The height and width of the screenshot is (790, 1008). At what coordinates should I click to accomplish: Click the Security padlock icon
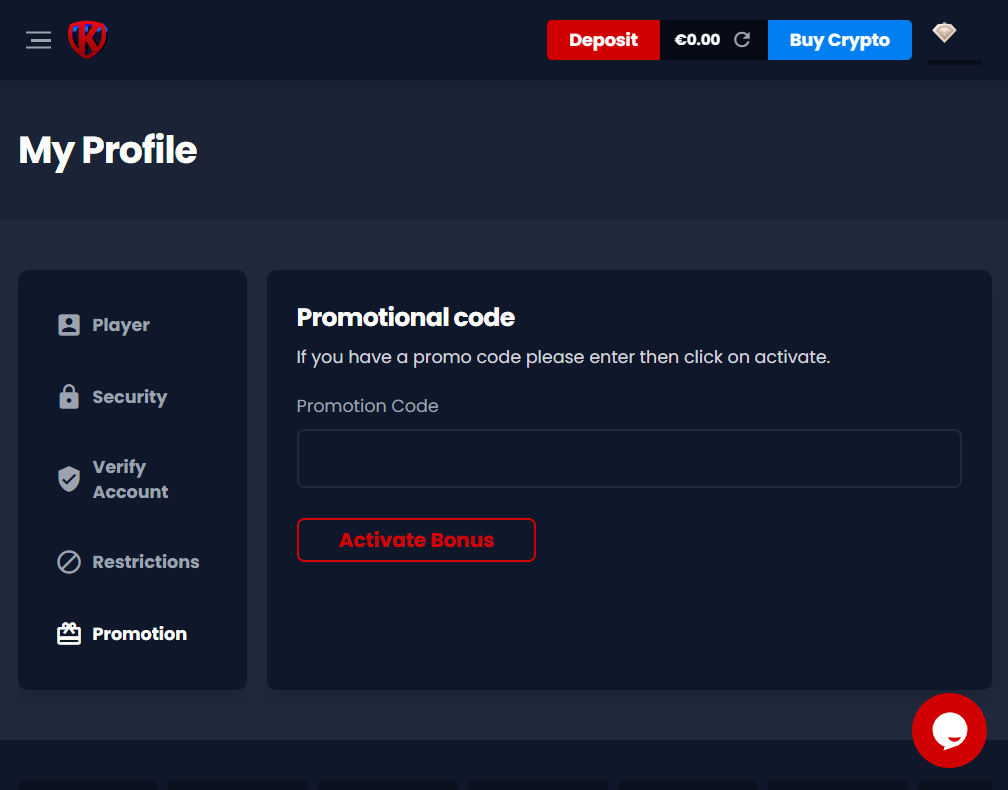click(69, 397)
